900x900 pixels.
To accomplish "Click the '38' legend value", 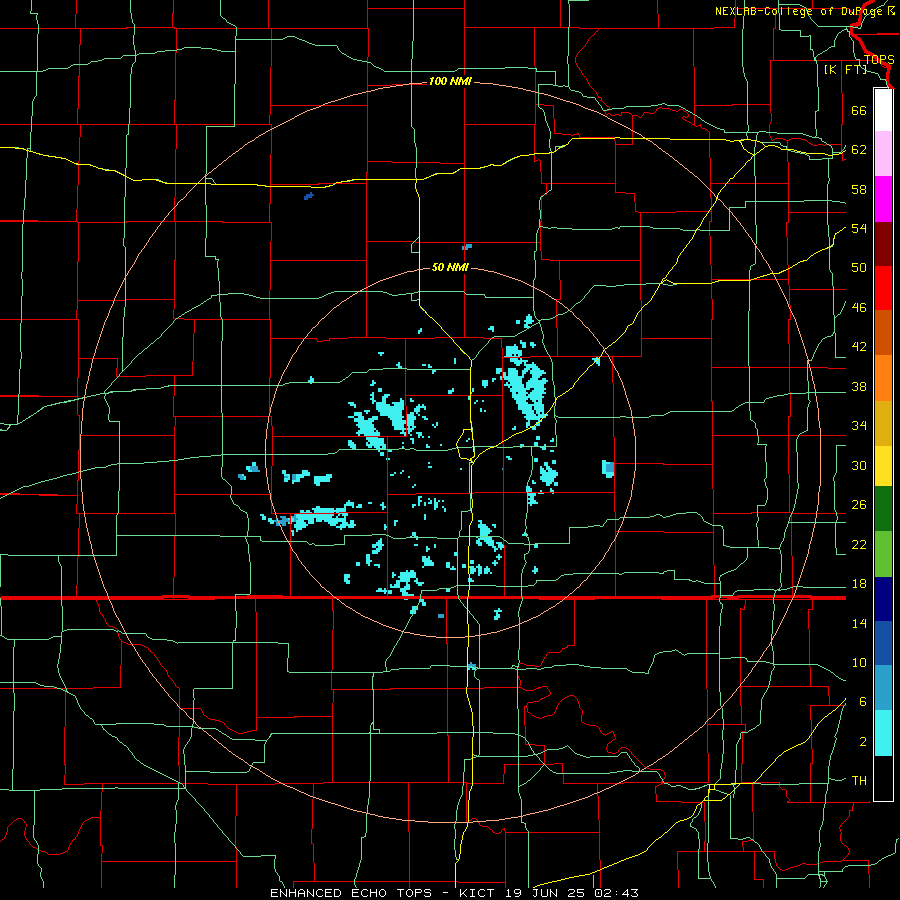I will (859, 386).
